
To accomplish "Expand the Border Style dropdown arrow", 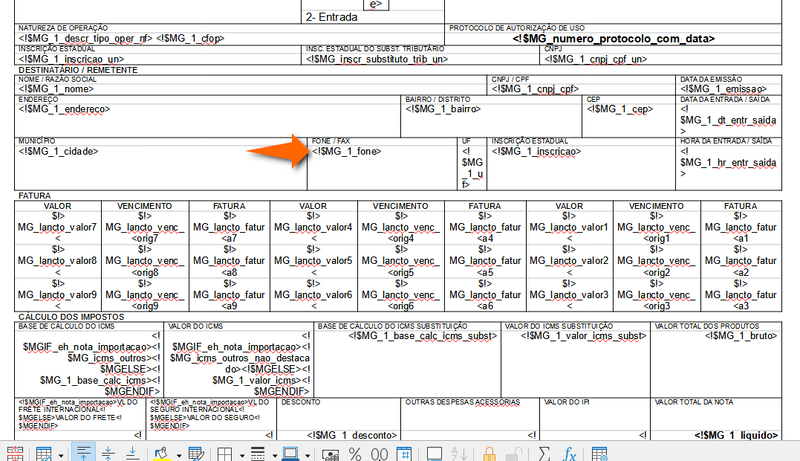I will coord(274,455).
